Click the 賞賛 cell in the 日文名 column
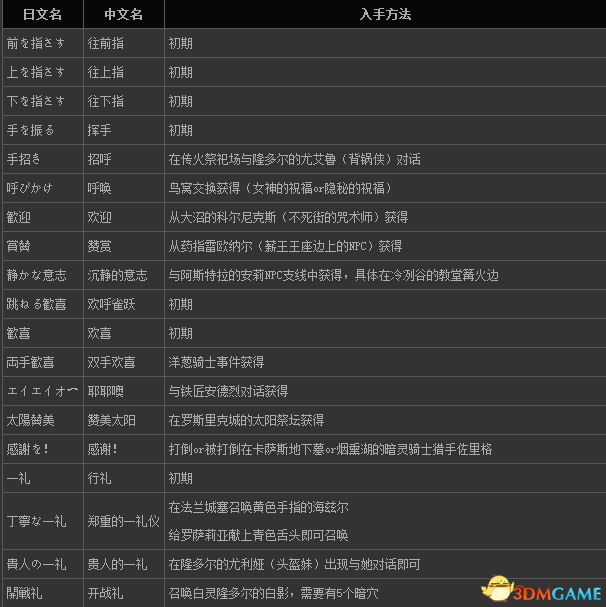Screen dimensions: 606x607 point(43,246)
